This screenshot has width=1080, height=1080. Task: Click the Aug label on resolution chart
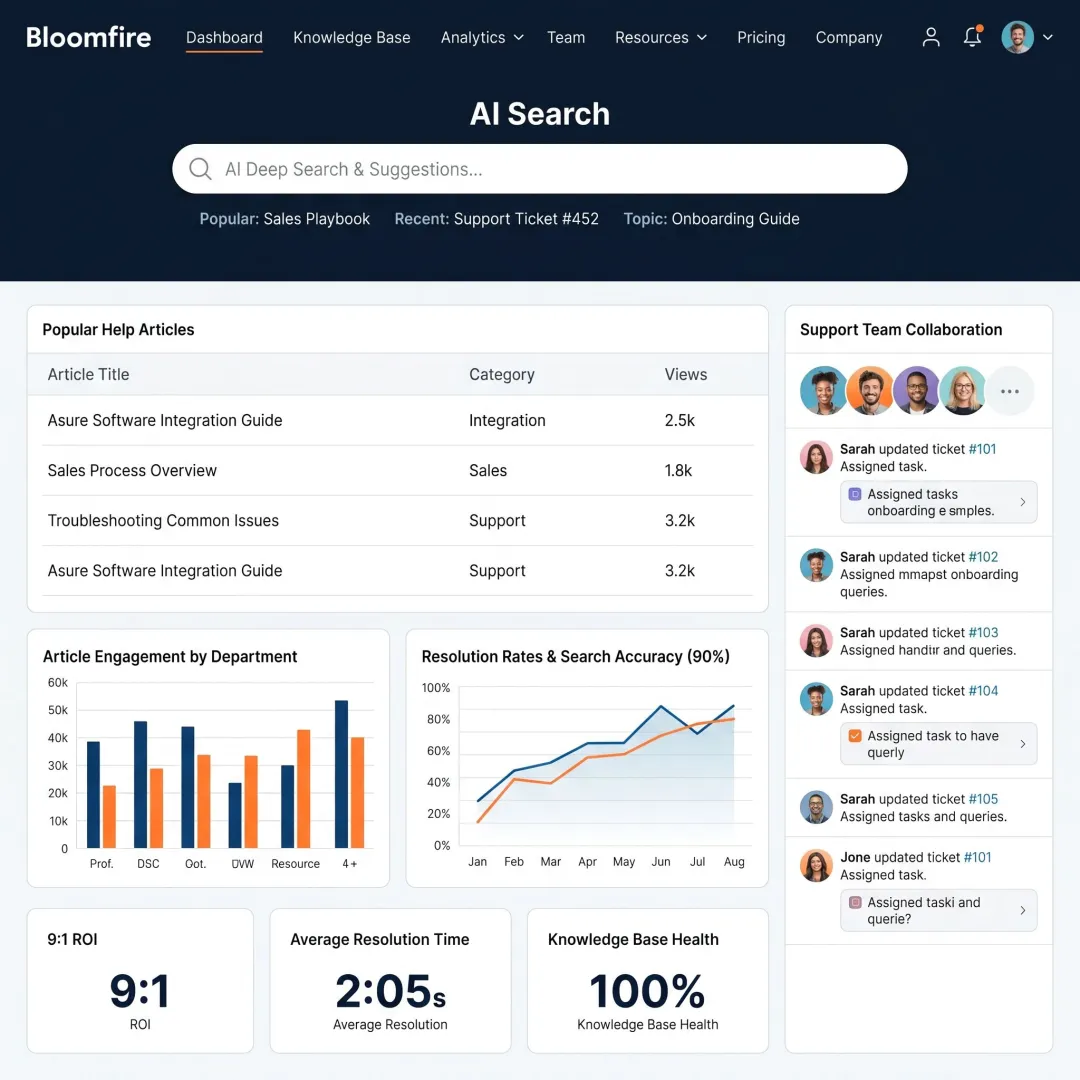pos(734,862)
